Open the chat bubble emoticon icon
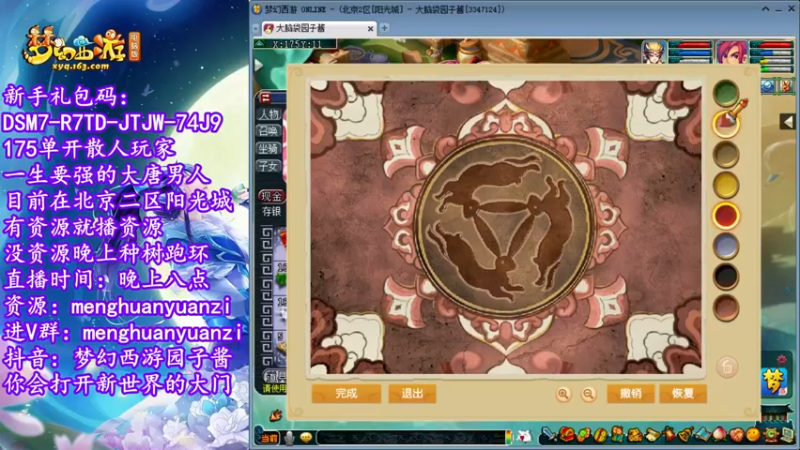 (306, 437)
